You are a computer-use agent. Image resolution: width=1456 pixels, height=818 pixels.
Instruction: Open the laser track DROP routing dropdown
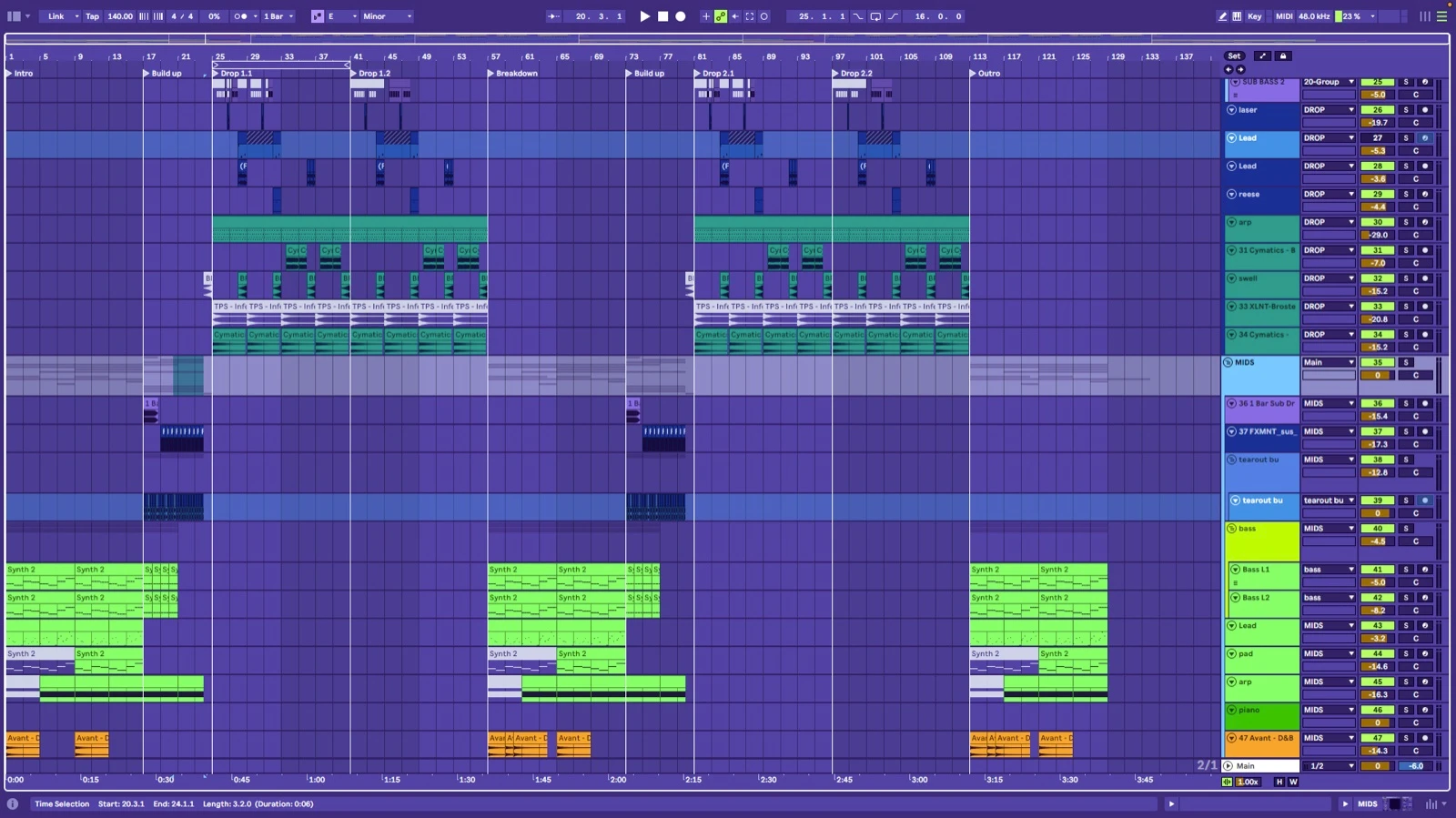(x=1329, y=110)
